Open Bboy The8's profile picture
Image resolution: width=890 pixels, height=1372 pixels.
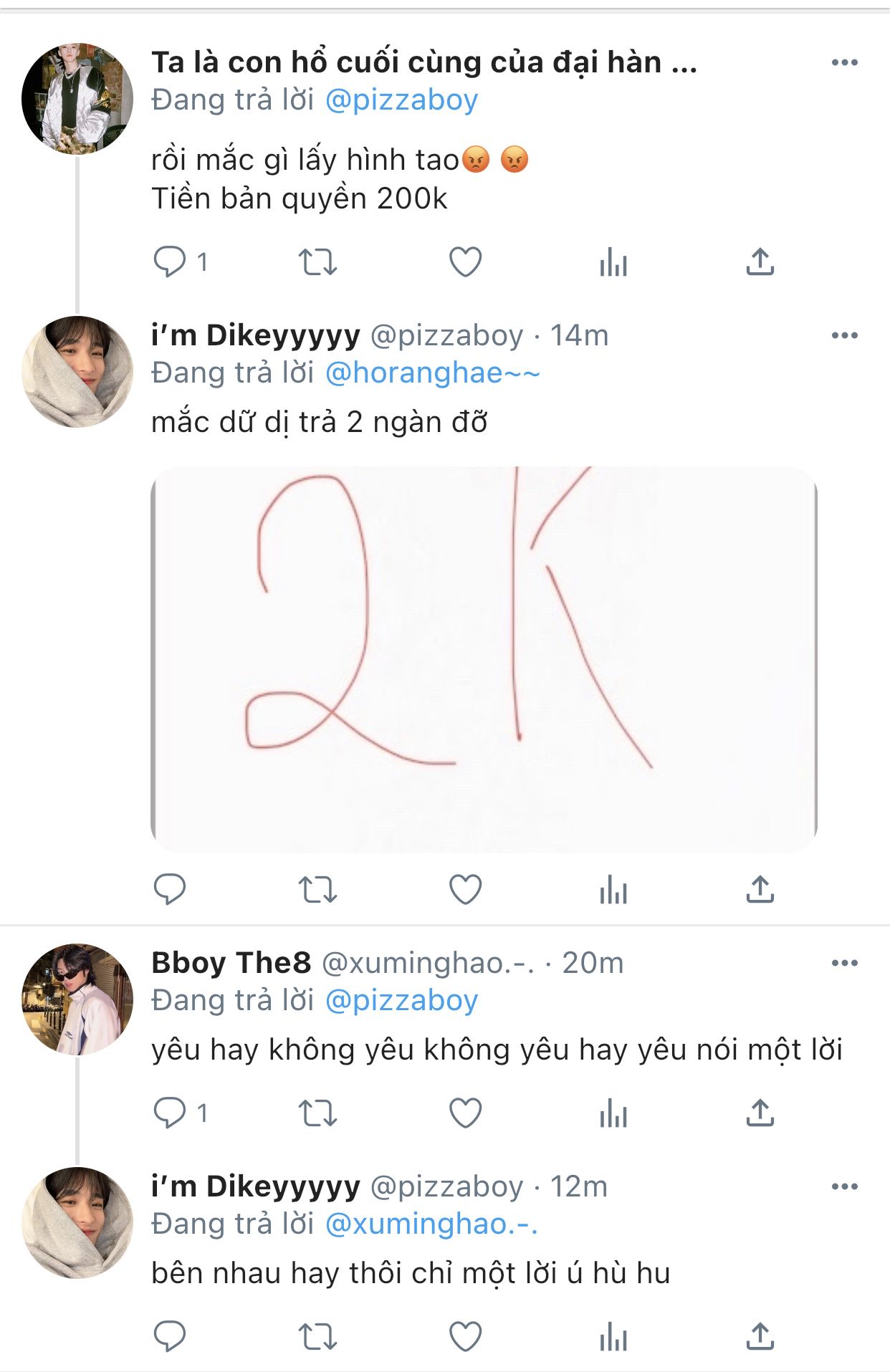77,999
